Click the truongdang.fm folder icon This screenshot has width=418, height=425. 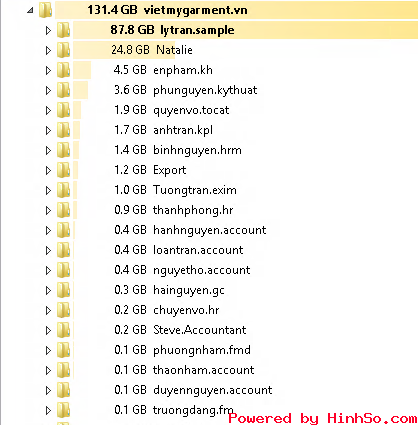point(63,410)
